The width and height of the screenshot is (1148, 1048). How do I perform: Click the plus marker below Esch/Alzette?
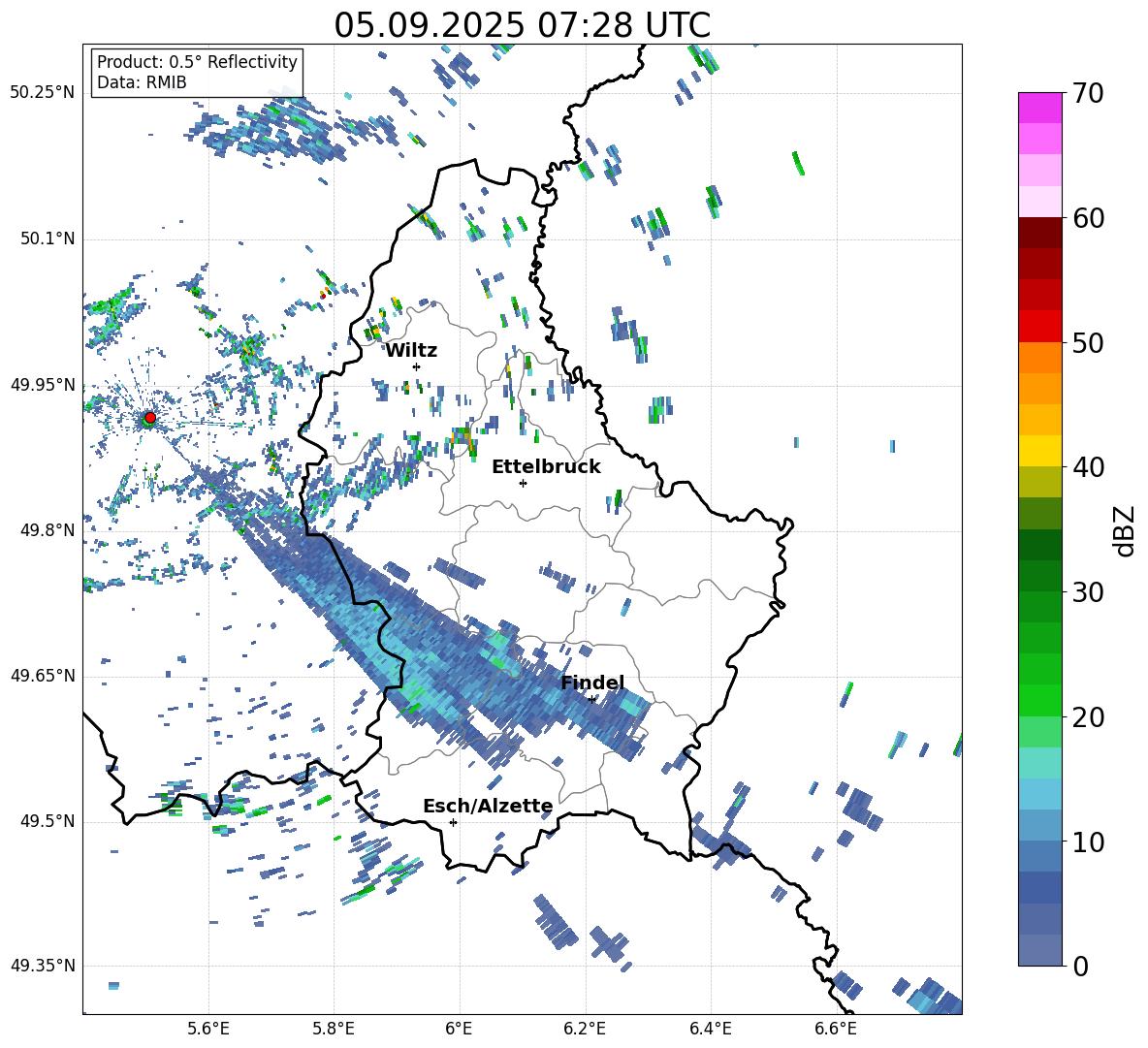tap(453, 822)
